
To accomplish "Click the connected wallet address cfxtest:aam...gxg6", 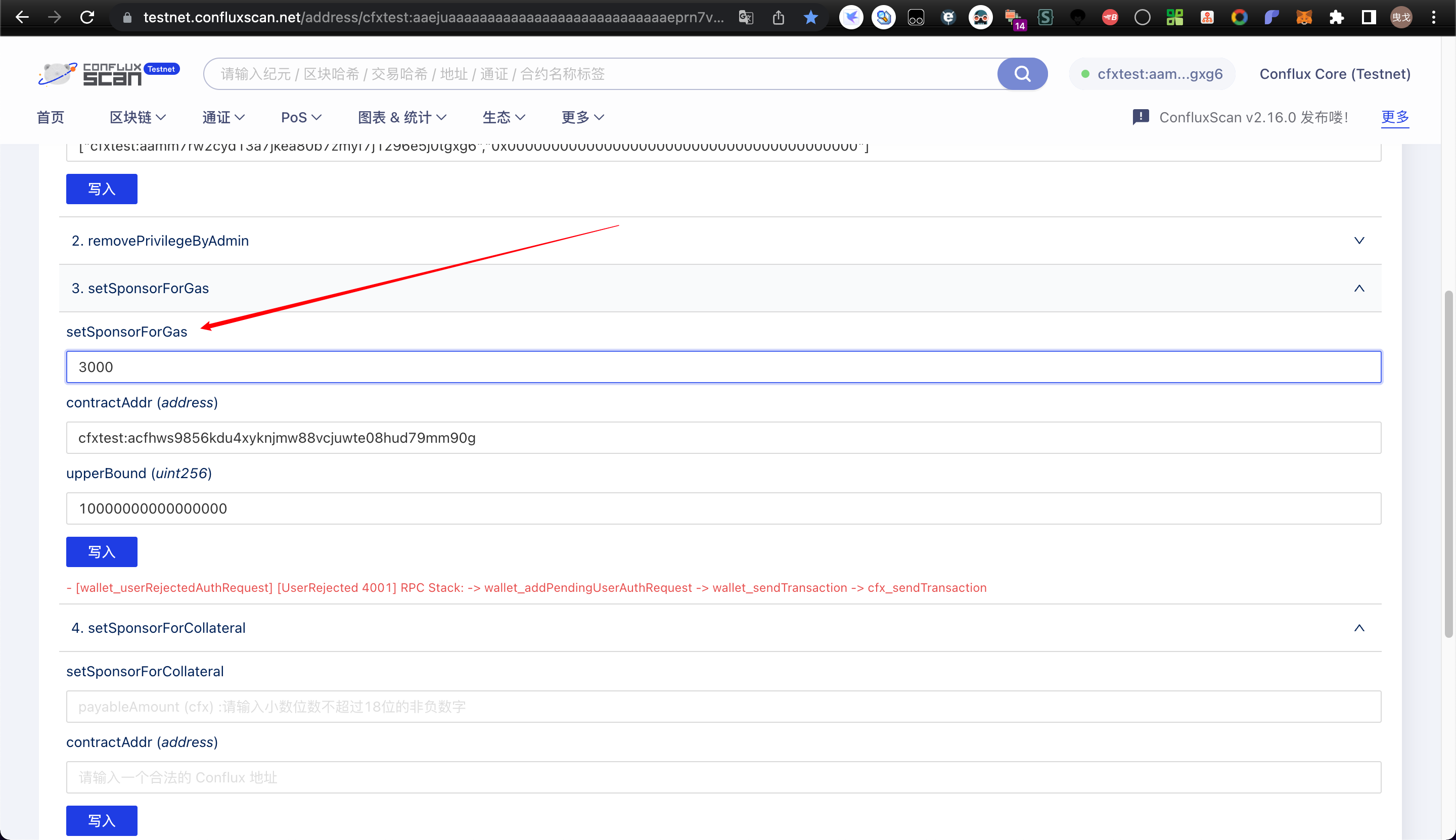I will pyautogui.click(x=1152, y=74).
